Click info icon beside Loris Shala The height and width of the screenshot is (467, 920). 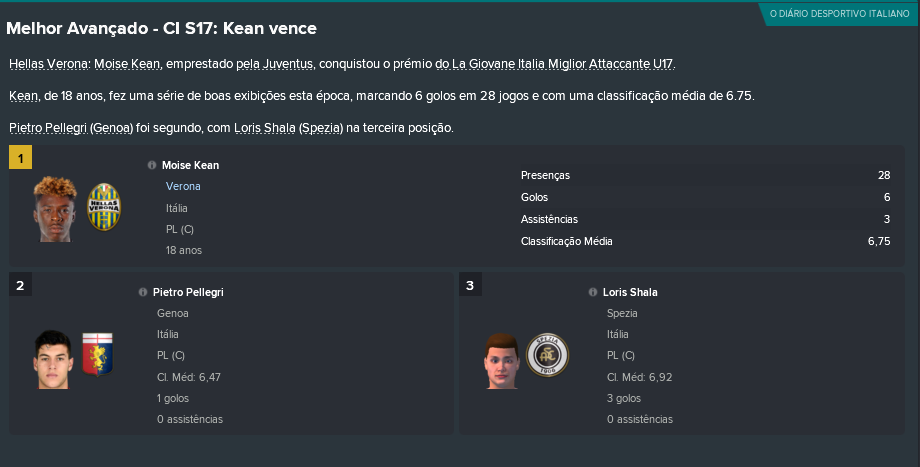click(x=593, y=292)
